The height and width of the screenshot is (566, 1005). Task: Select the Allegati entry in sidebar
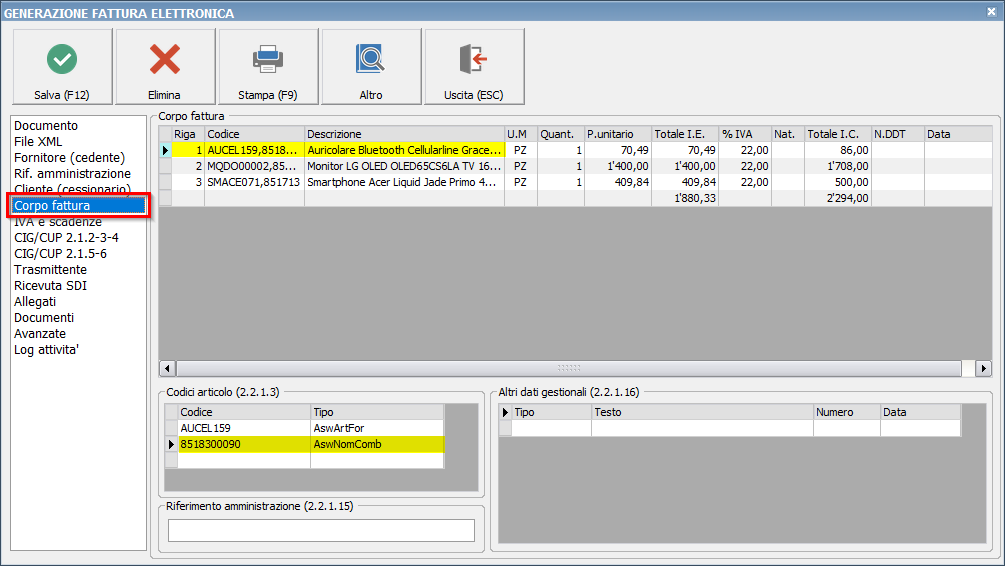point(35,302)
